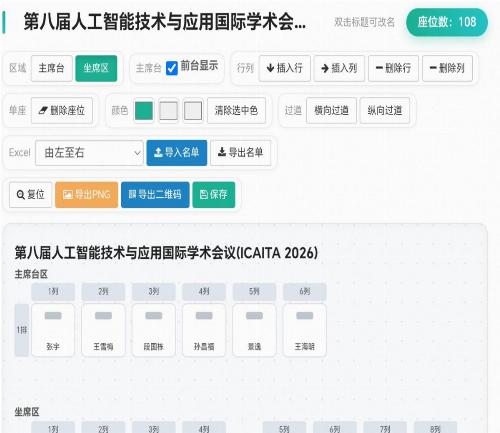Click the 删除列 minus button

[447, 68]
